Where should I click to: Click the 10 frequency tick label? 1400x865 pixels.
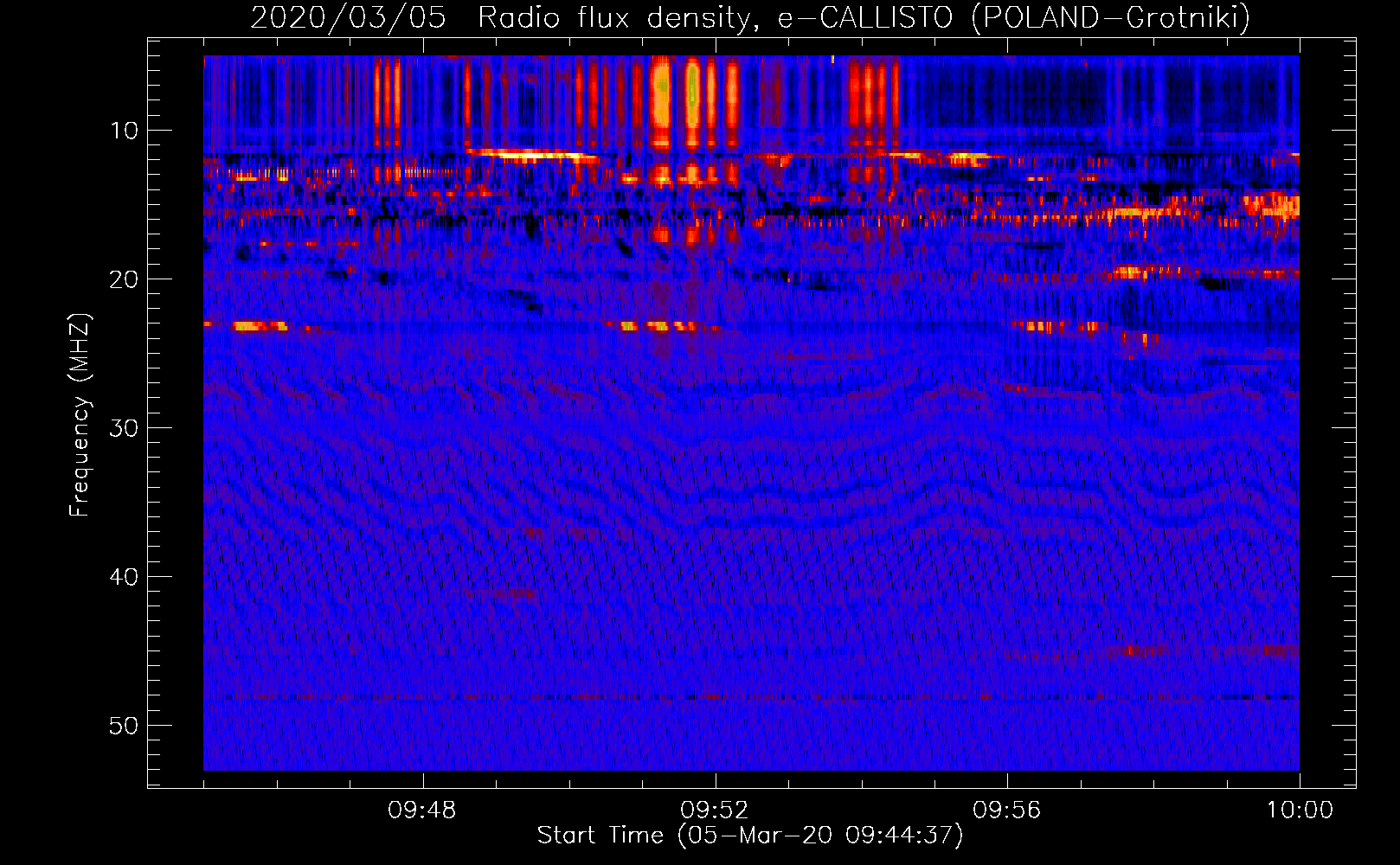click(x=125, y=131)
